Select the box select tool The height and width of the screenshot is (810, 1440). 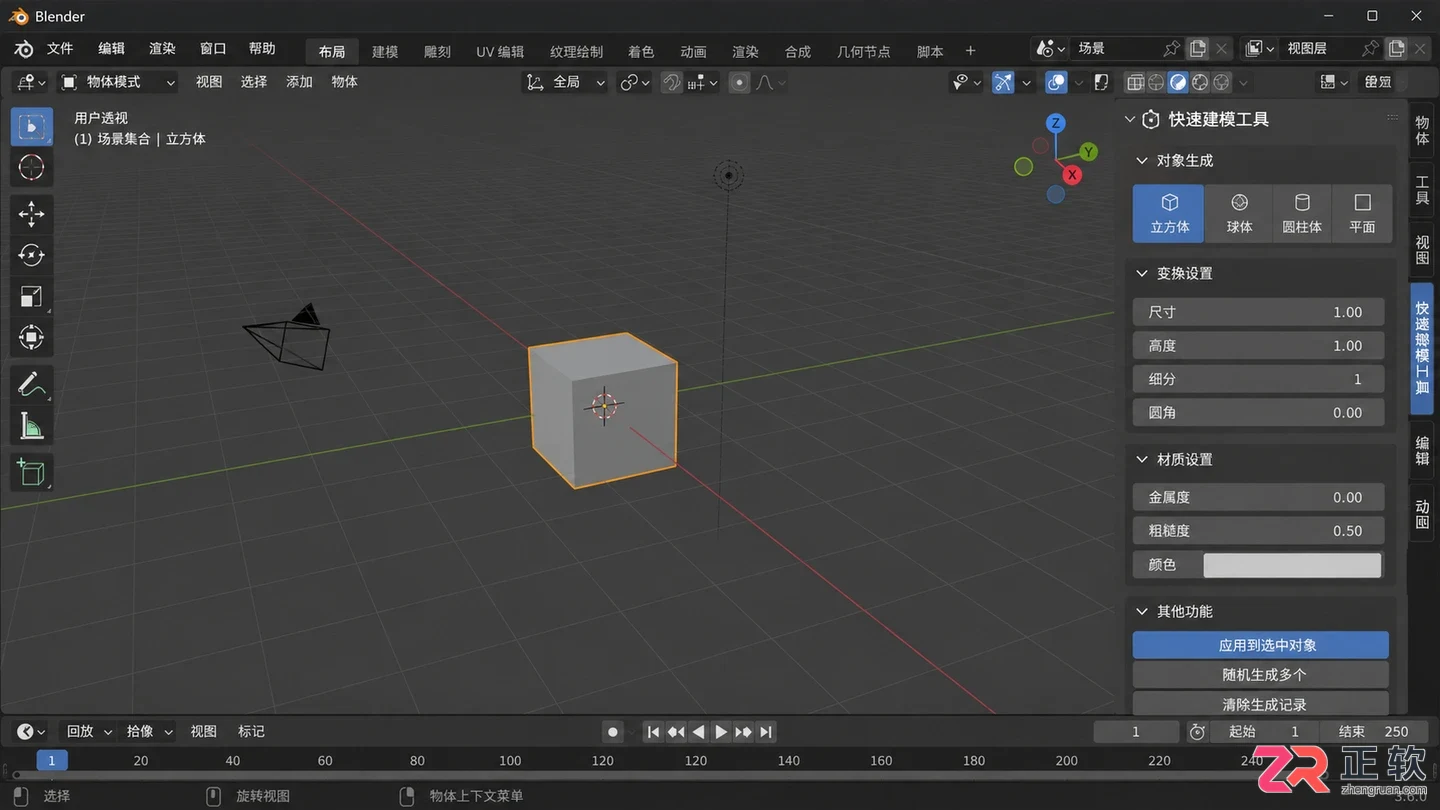click(32, 127)
